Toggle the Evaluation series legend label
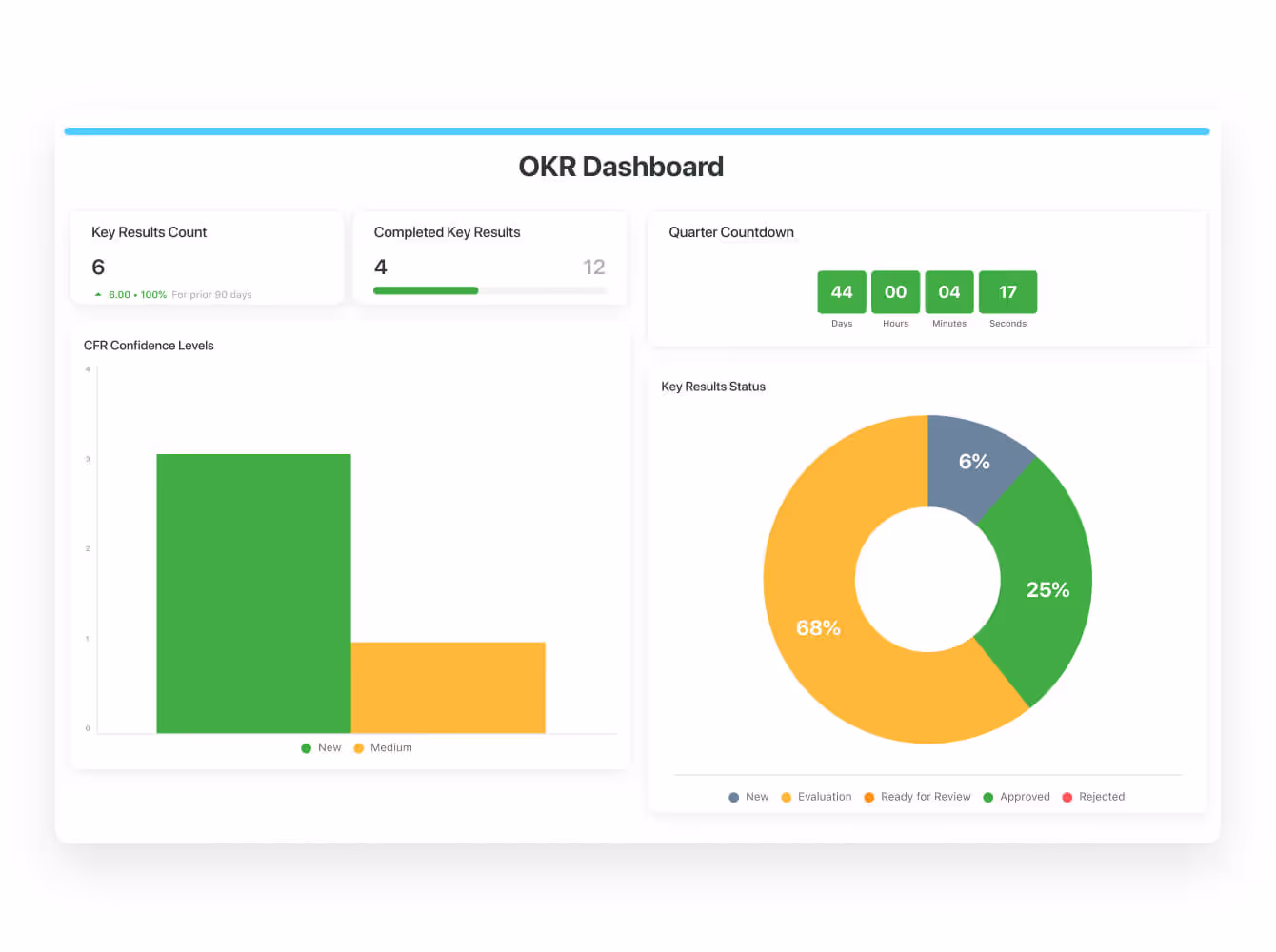This screenshot has height=952, width=1276. point(825,797)
